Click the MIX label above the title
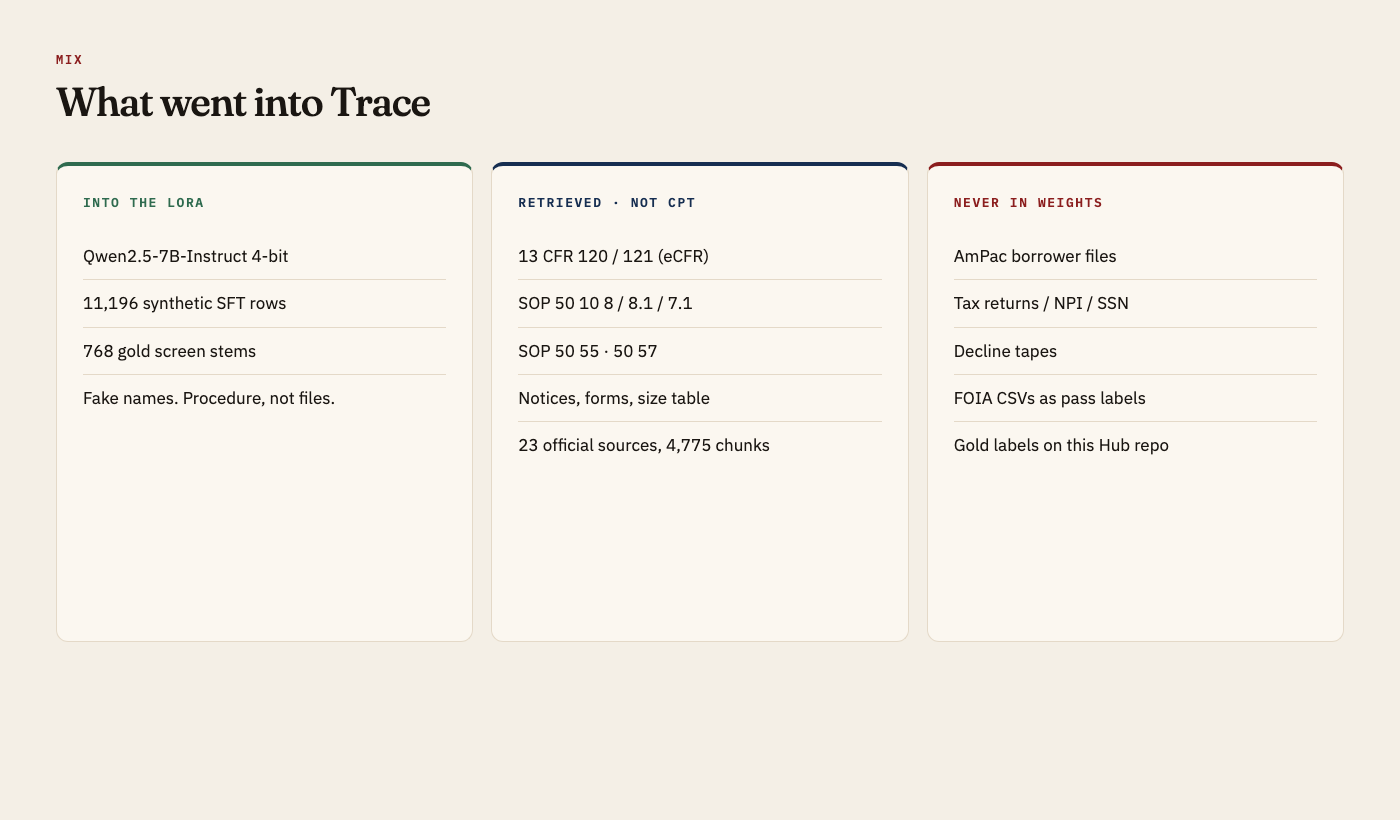 (x=70, y=60)
